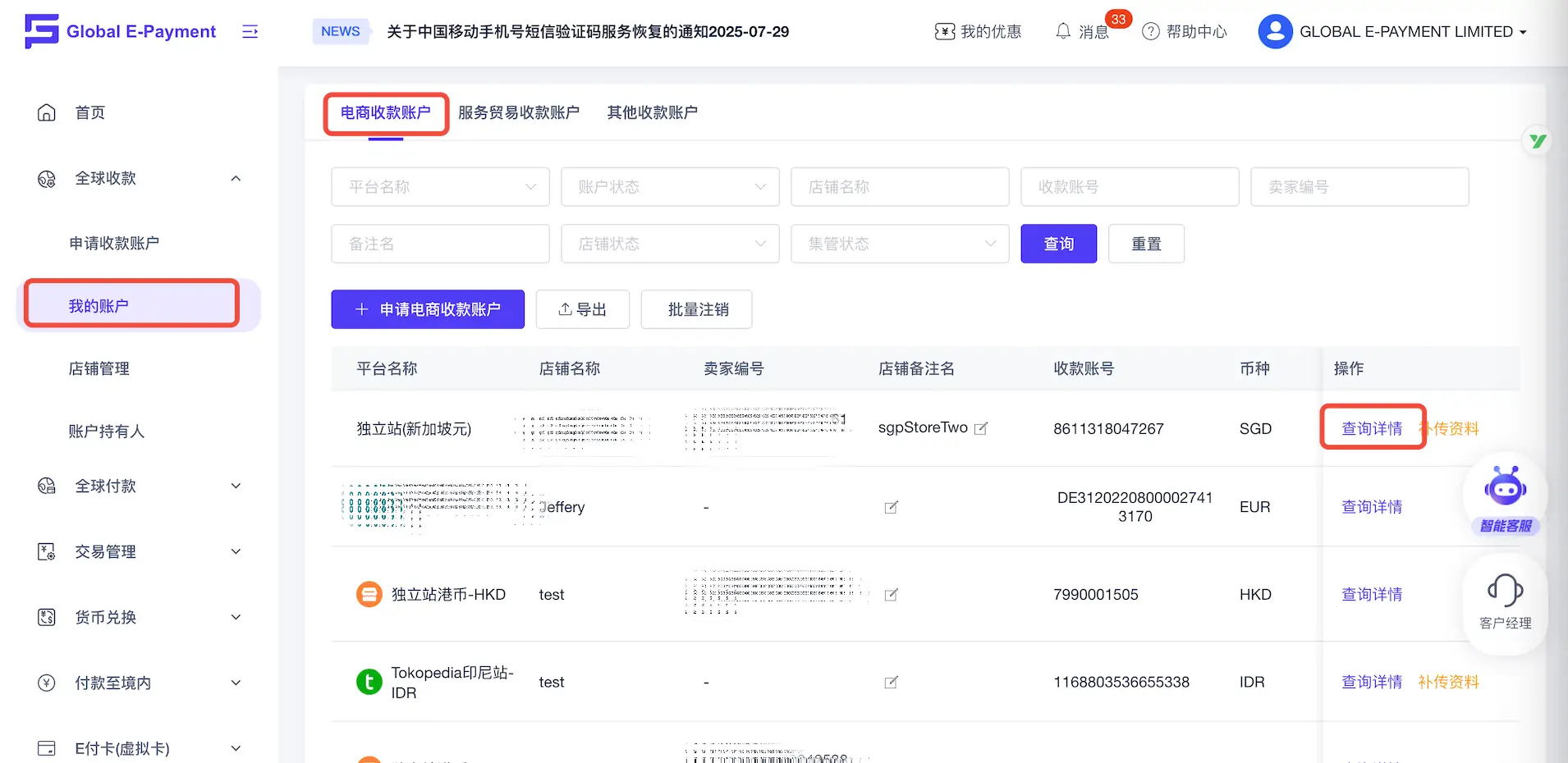This screenshot has width=1568, height=763.
Task: Open the GLOBAL E-PAYMENT LIMITED account menu
Action: [1413, 31]
